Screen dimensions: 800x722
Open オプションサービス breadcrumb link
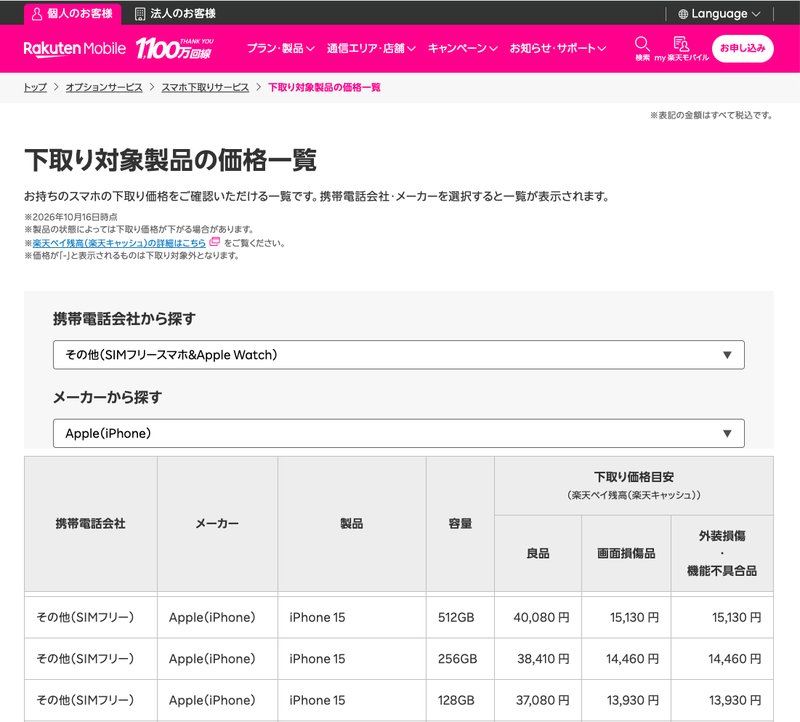(104, 87)
